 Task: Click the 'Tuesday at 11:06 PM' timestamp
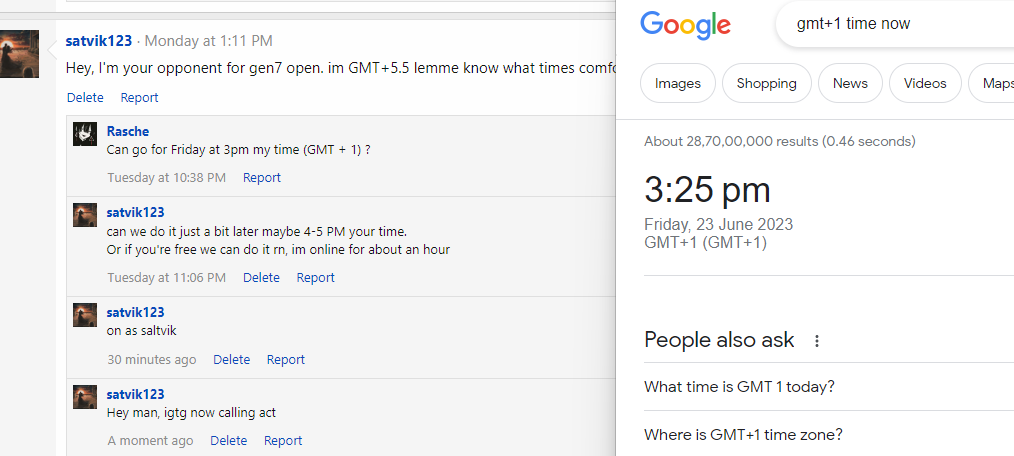coord(167,278)
